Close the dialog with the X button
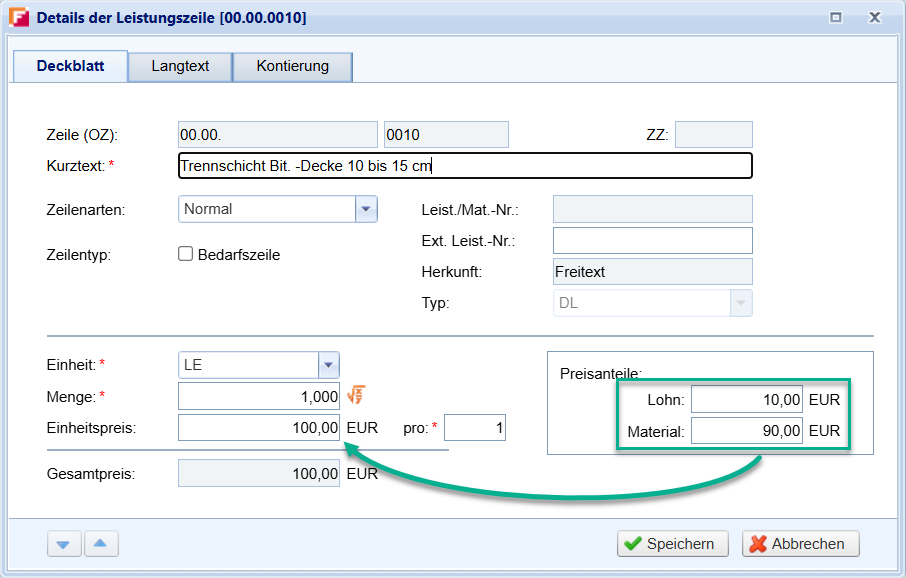The width and height of the screenshot is (906, 578). [x=874, y=17]
